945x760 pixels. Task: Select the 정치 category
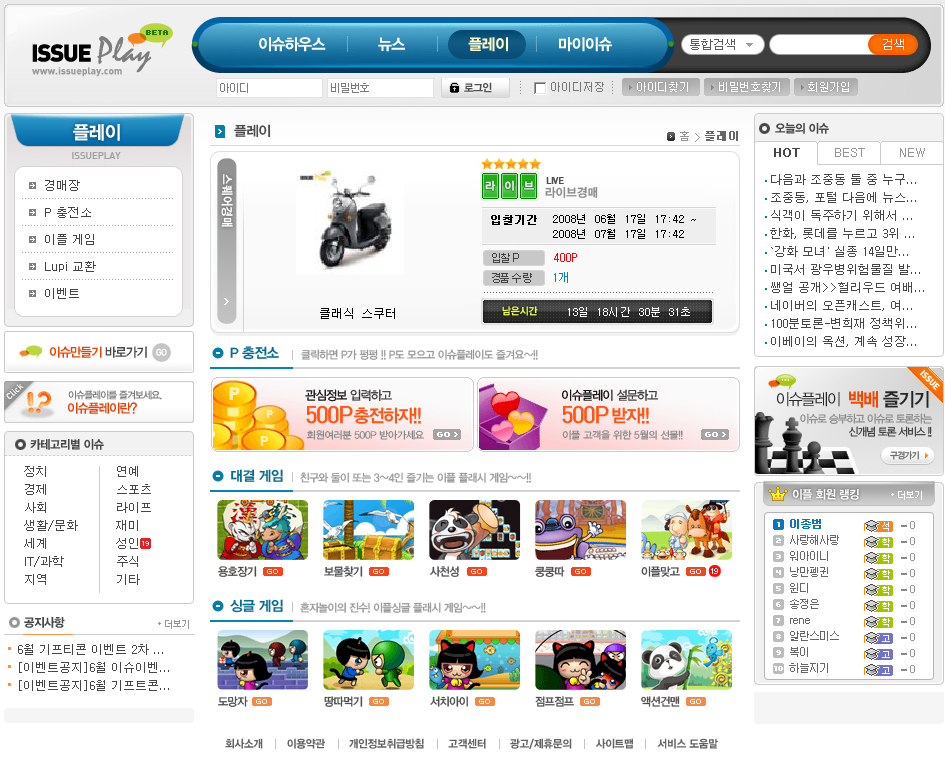[x=35, y=471]
